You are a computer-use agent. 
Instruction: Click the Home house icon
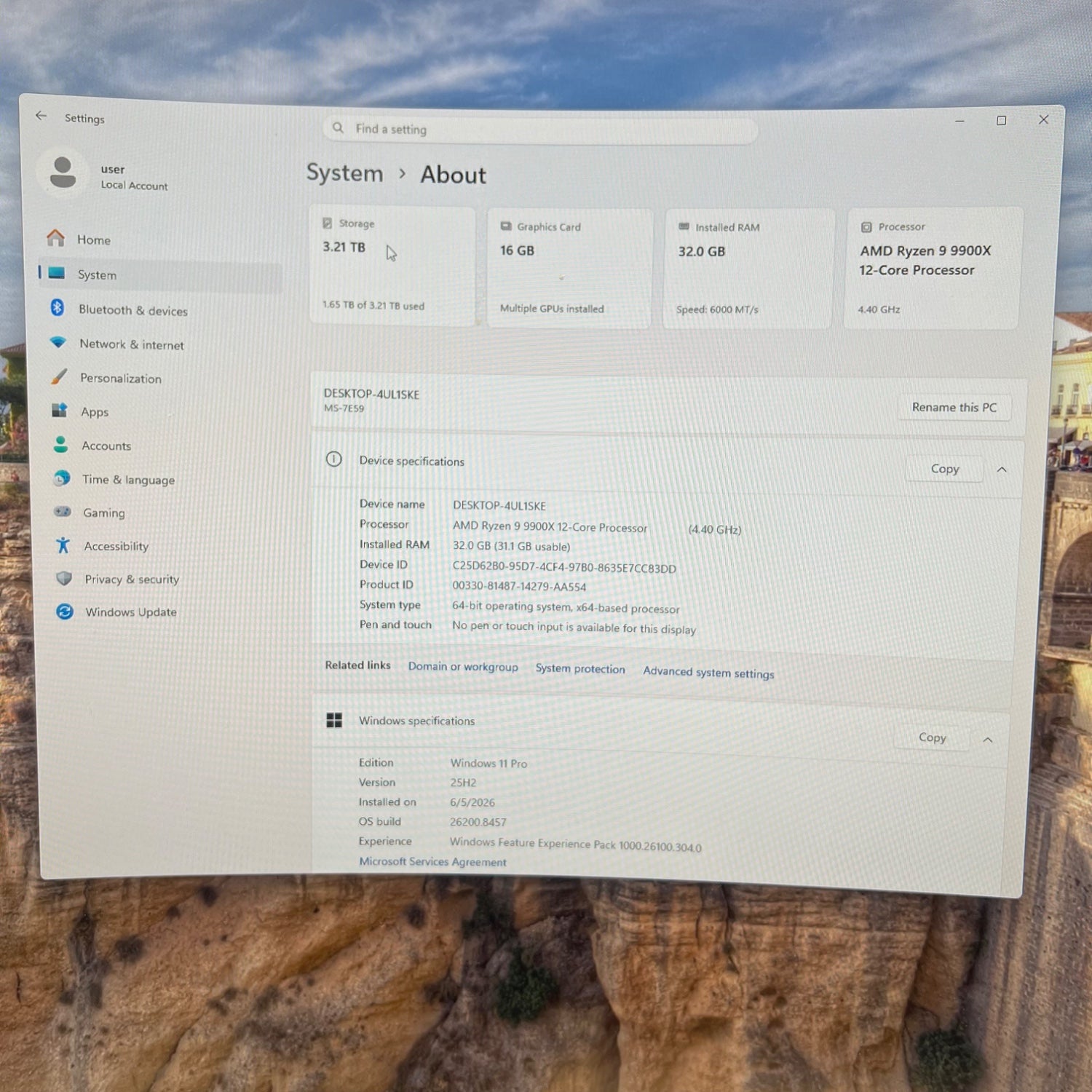(55, 237)
